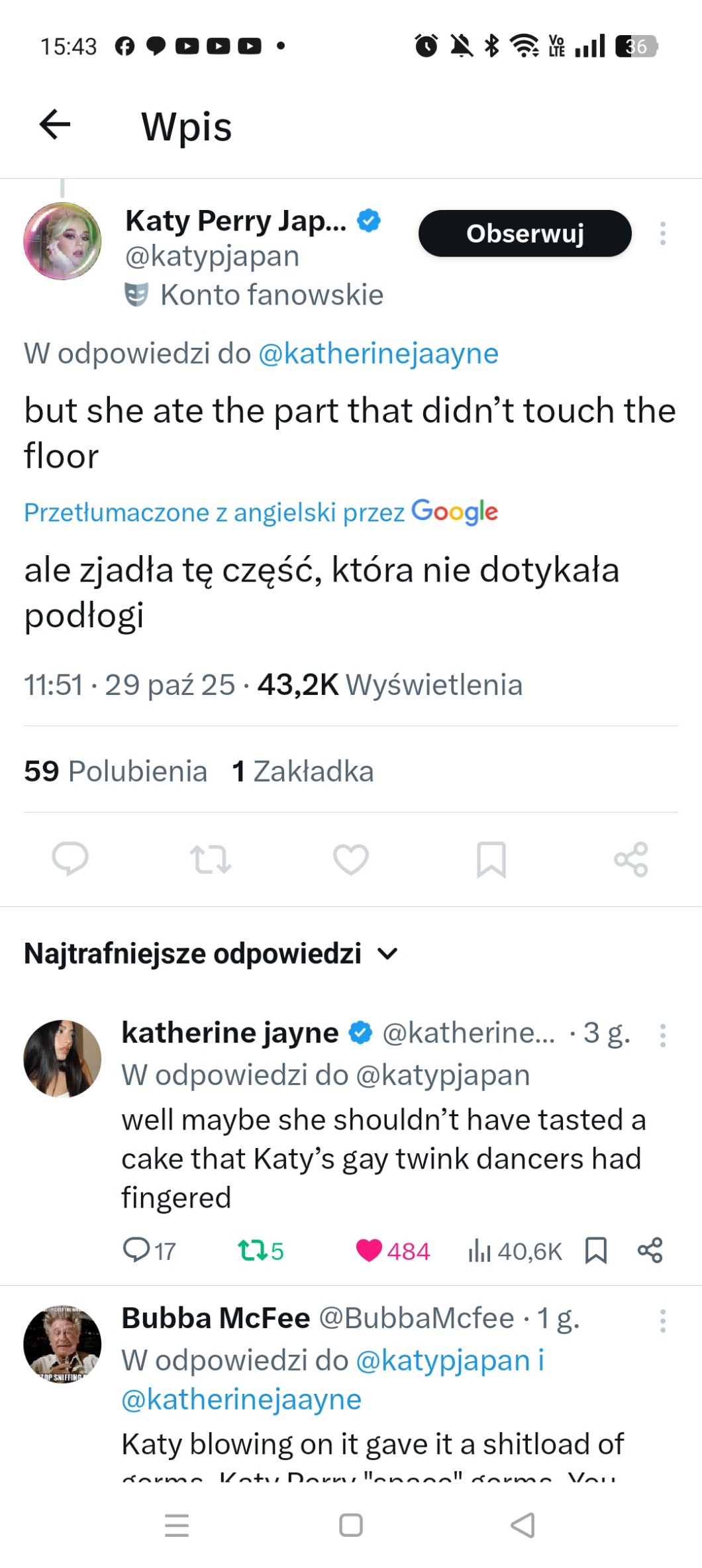Follow the account with Obserwuj button
The width and height of the screenshot is (702, 1568).
(525, 233)
